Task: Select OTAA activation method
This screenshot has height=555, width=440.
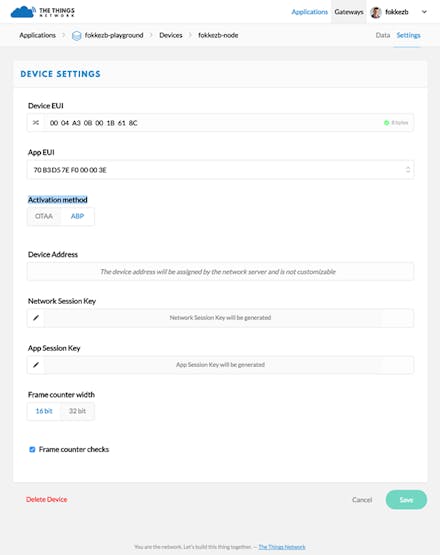Action: (x=44, y=216)
